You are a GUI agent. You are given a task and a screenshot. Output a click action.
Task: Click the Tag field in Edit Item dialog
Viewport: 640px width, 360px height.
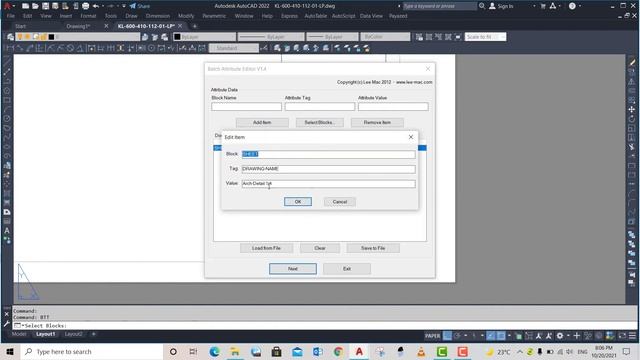[x=329, y=169]
